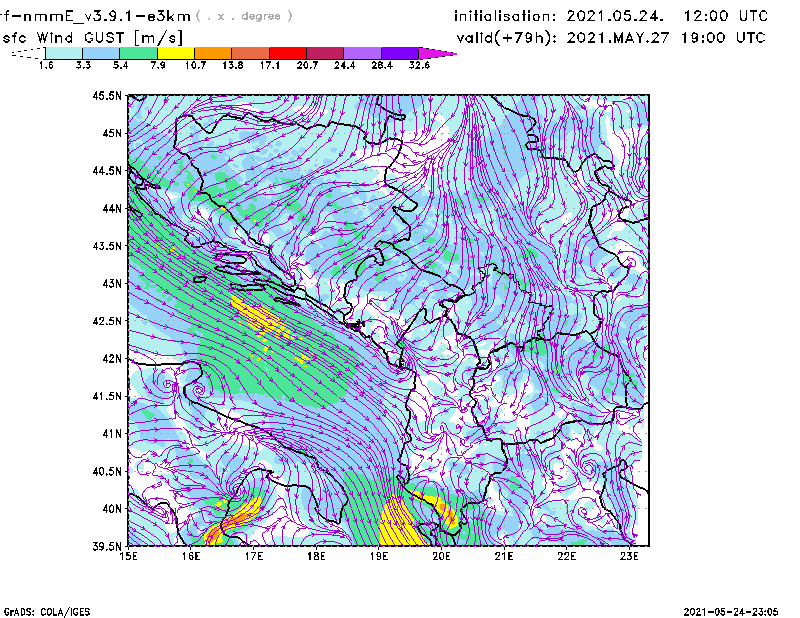Click the '44.5N' latitude label
The height and width of the screenshot is (618, 800).
(108, 171)
